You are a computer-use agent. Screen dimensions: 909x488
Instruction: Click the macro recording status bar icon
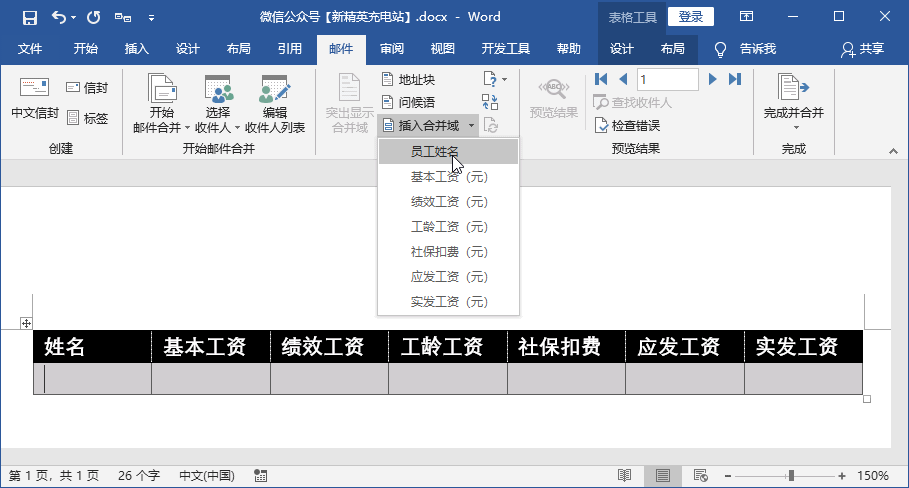point(261,476)
